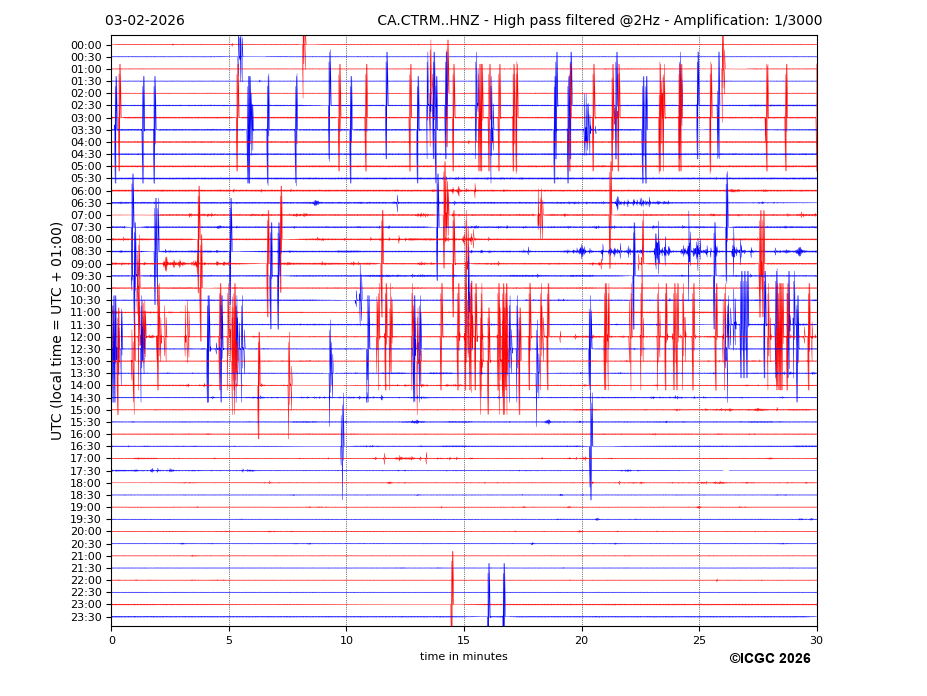
Task: Select the 08:30 row label
Action: (86, 252)
